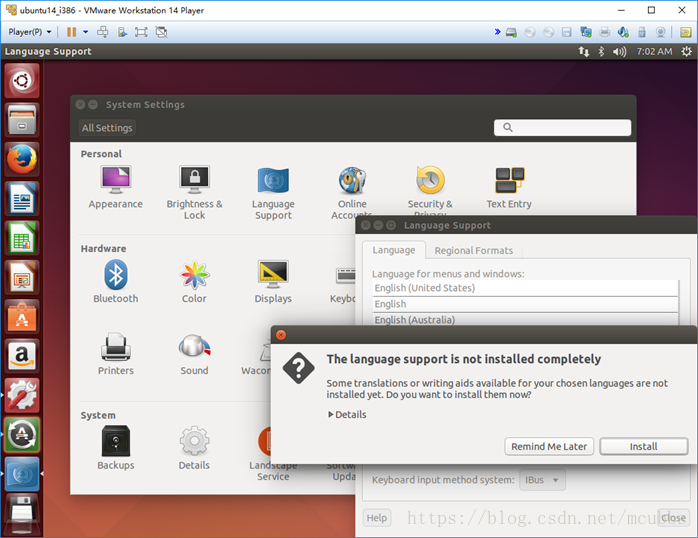The height and width of the screenshot is (538, 698).
Task: Open Files manager from launcher
Action: pyautogui.click(x=22, y=120)
